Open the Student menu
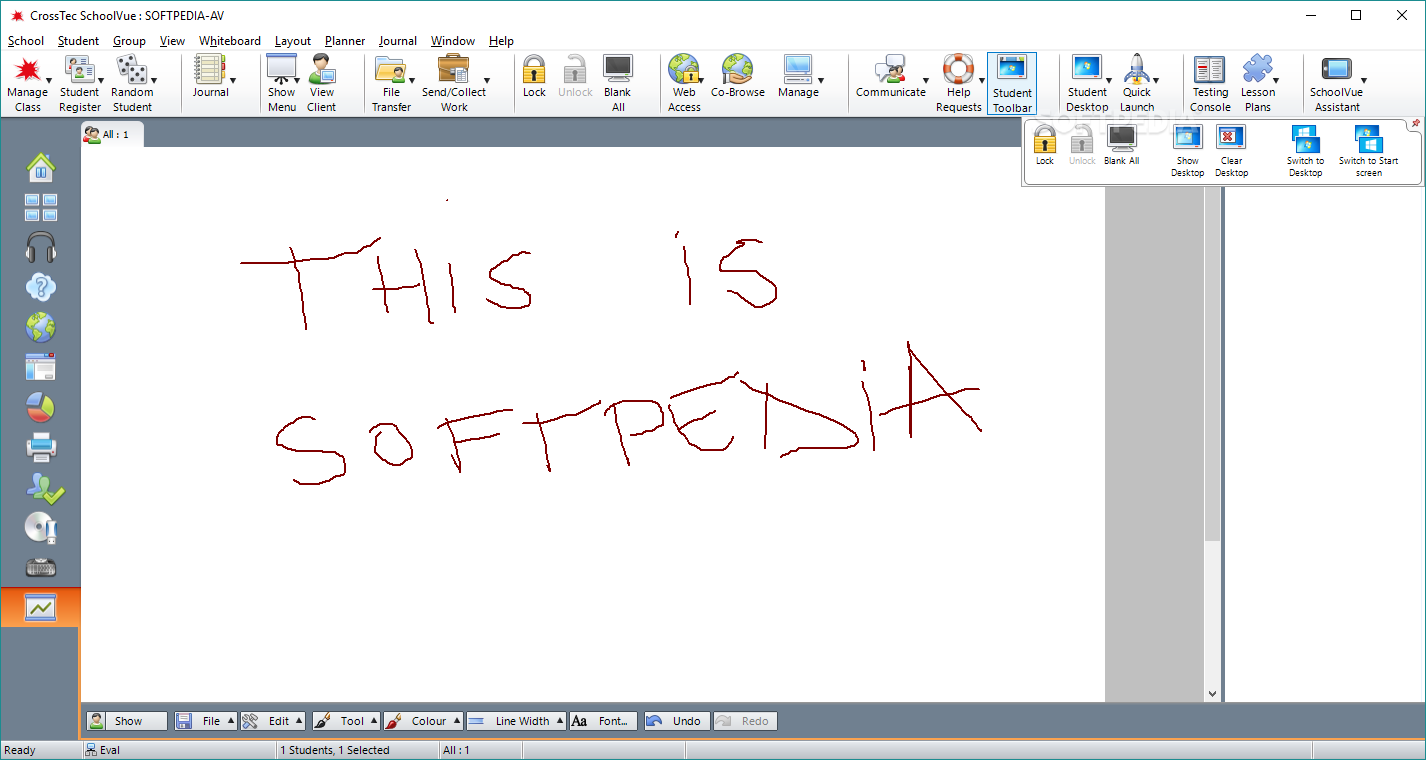Screen dimensions: 1426x760 (78, 41)
